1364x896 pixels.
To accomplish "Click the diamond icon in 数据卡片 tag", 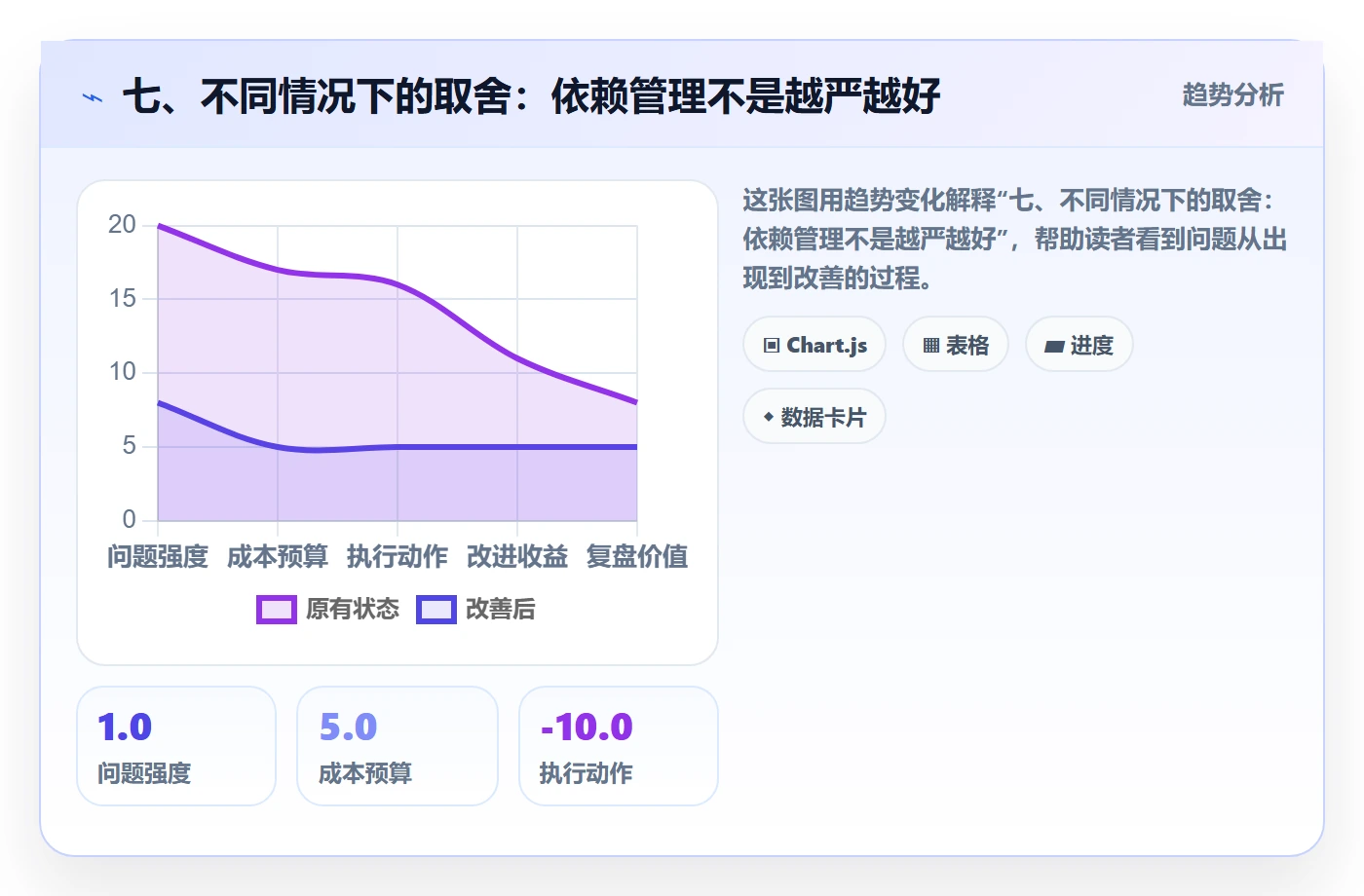I will [769, 418].
